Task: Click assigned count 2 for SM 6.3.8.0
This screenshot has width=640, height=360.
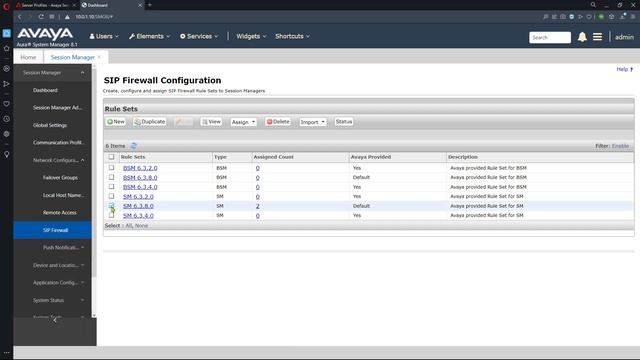Action: click(x=258, y=206)
